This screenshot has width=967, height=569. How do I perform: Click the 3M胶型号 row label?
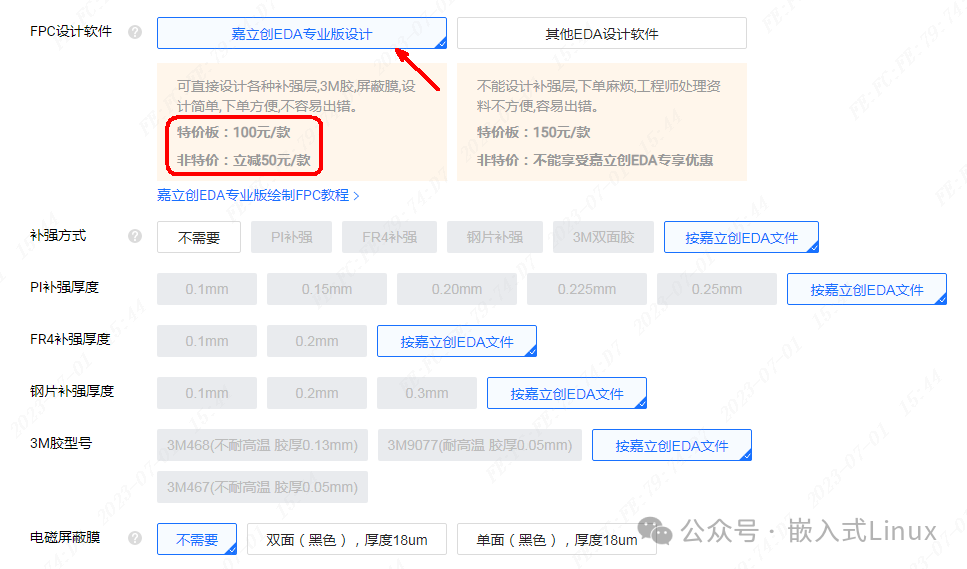60,443
